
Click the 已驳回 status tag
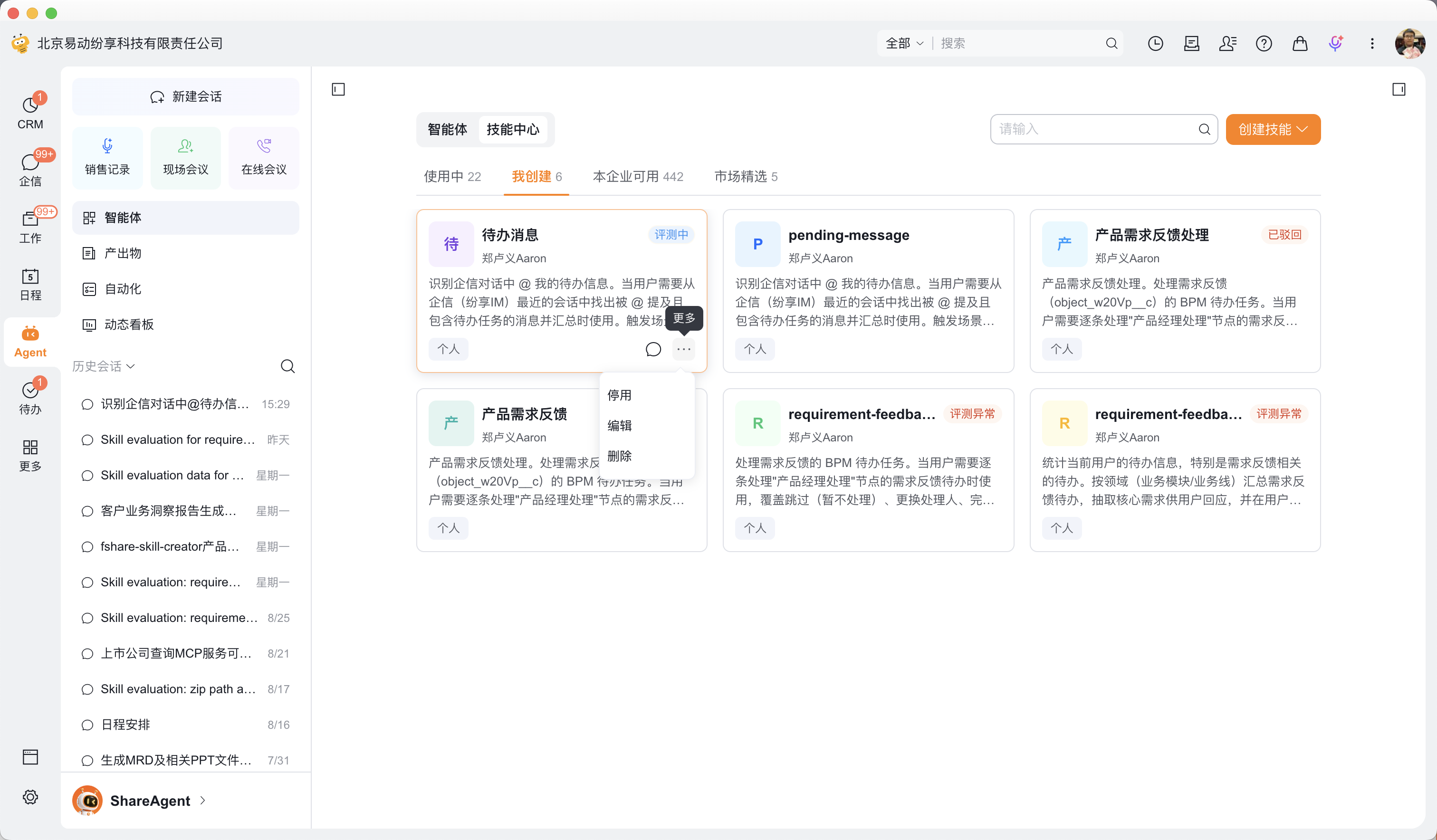point(1284,235)
